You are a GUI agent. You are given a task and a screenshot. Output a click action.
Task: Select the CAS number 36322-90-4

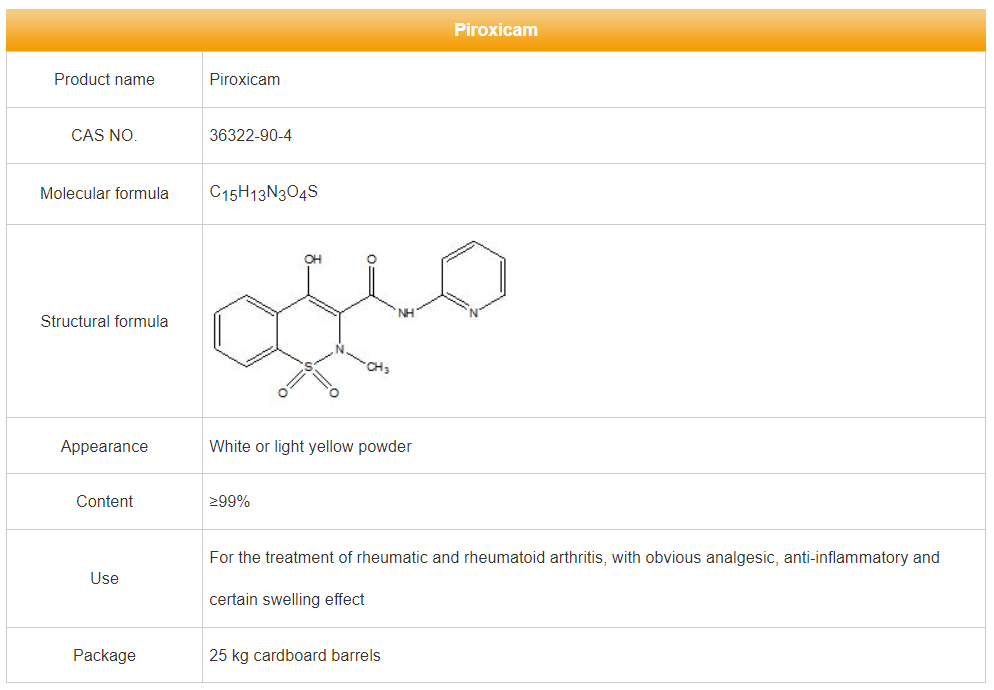(x=251, y=136)
